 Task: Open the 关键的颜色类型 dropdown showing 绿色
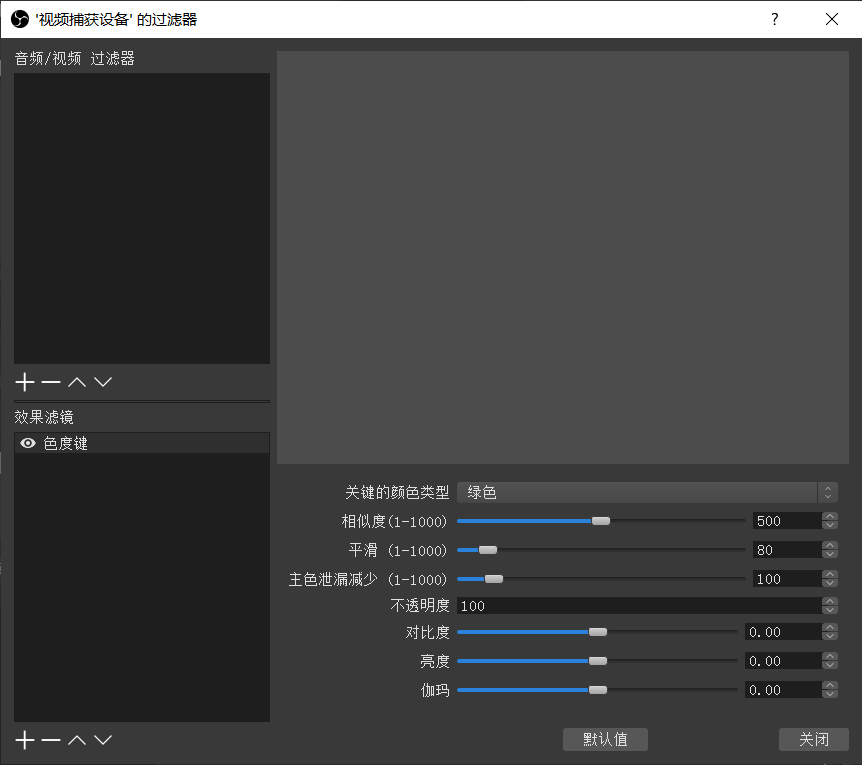click(x=647, y=492)
